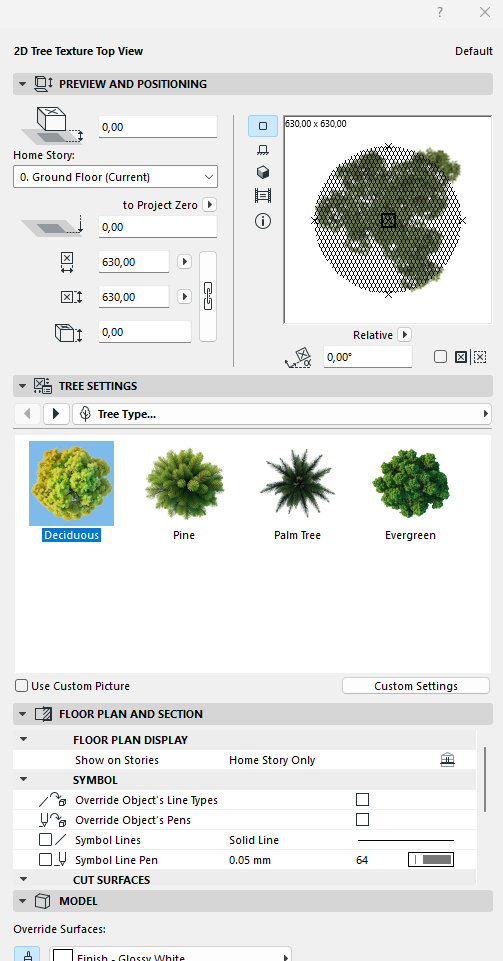Click the Solid Line preview sample

[x=406, y=840]
